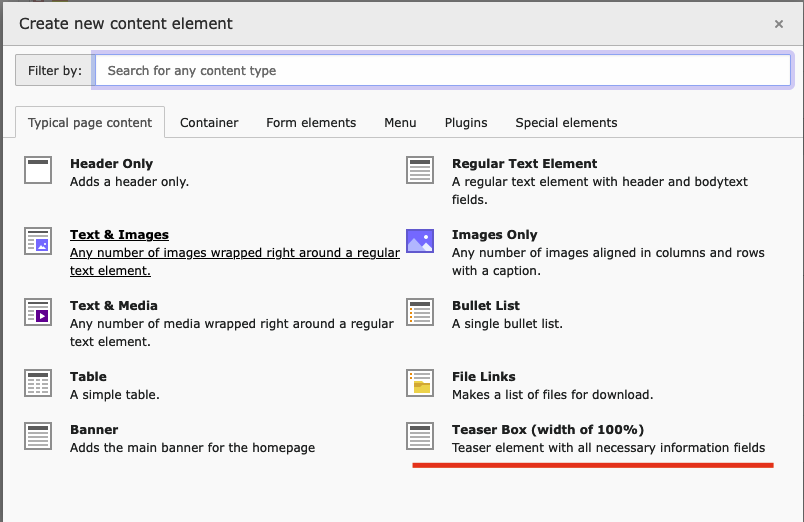The width and height of the screenshot is (804, 522).
Task: Click the Table element icon
Action: [38, 383]
